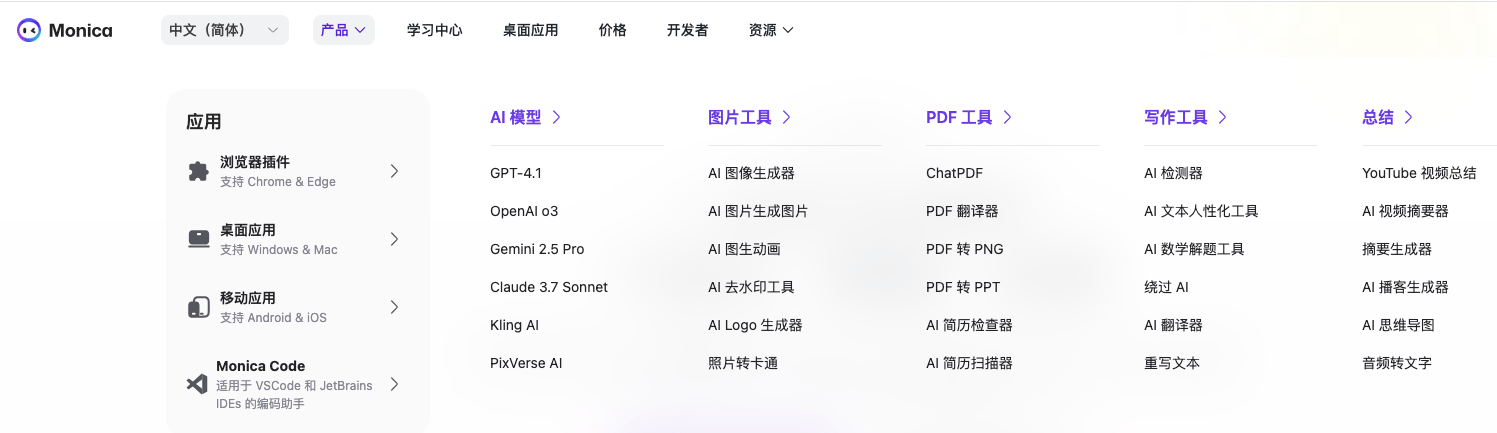Open PixVerse AI

[526, 363]
